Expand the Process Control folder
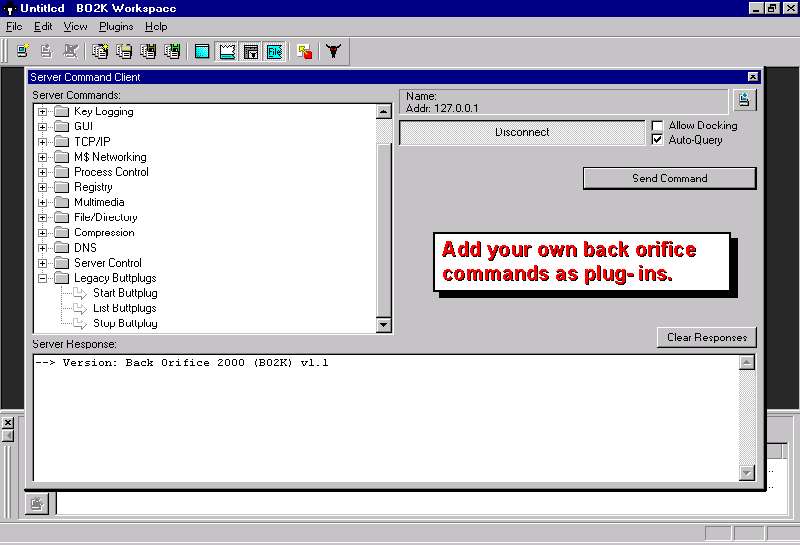Image resolution: width=800 pixels, height=545 pixels. (x=43, y=172)
